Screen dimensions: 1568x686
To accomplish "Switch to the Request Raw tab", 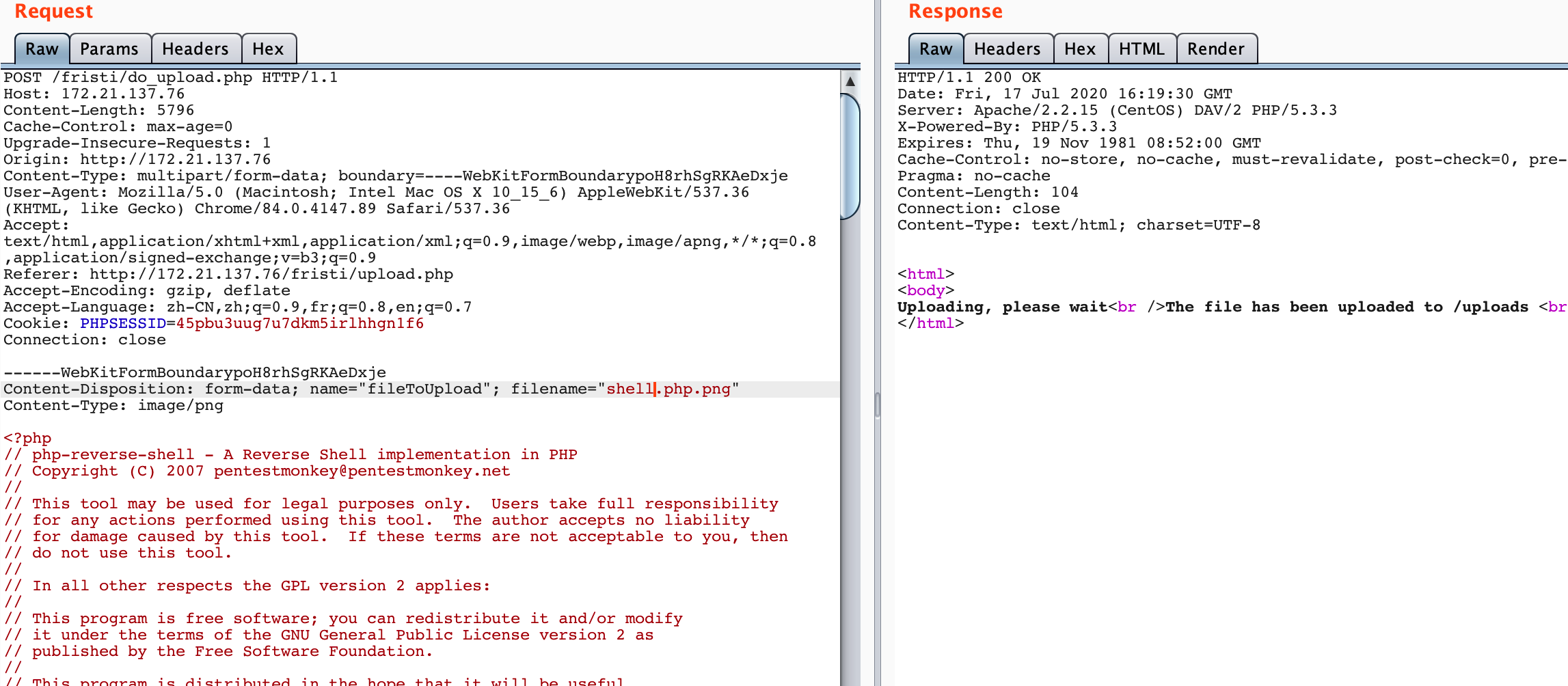I will coord(42,49).
